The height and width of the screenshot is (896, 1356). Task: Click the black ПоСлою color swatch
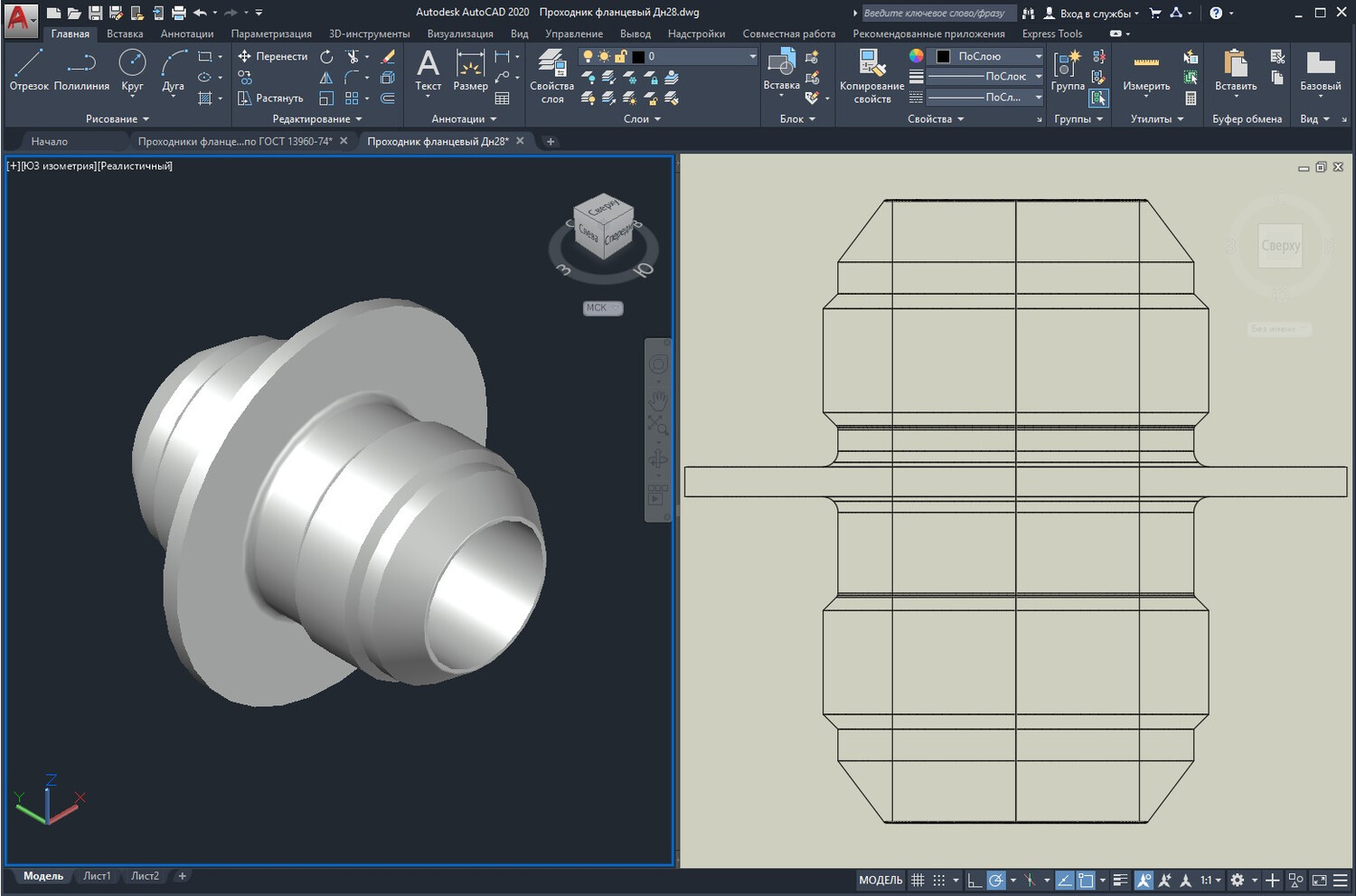click(943, 56)
